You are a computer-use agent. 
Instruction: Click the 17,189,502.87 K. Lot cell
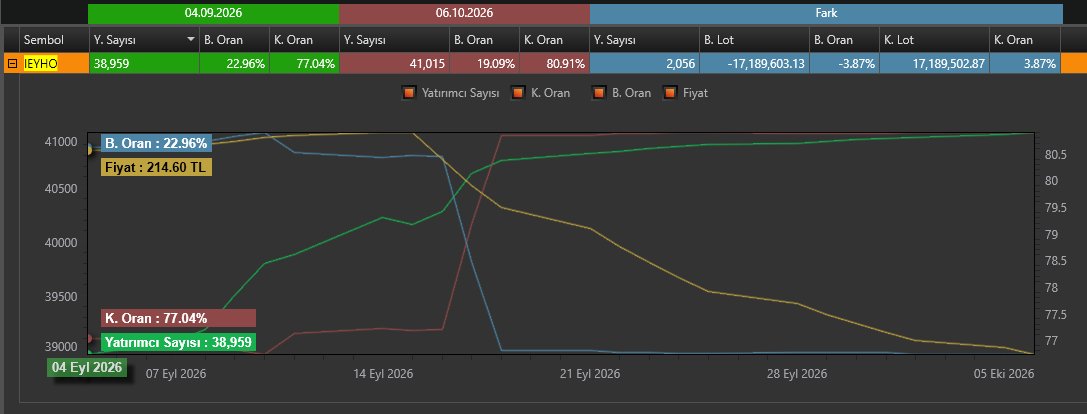click(x=934, y=63)
